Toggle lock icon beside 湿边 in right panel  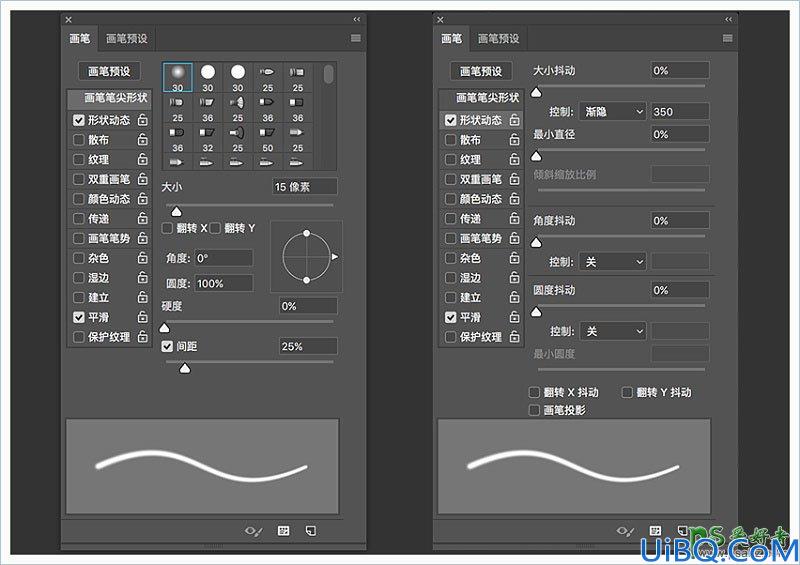click(x=514, y=278)
